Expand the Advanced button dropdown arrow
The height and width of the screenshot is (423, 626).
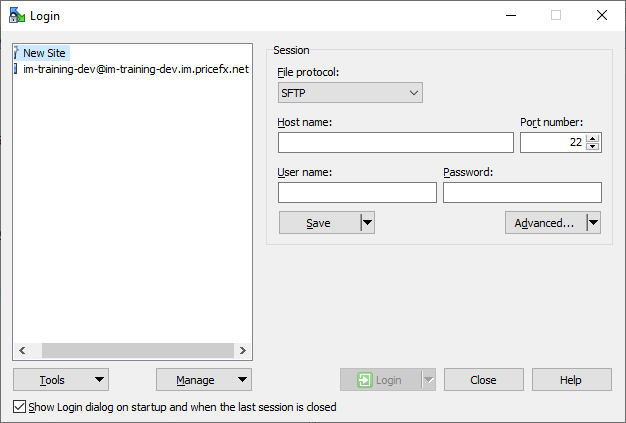click(x=593, y=223)
